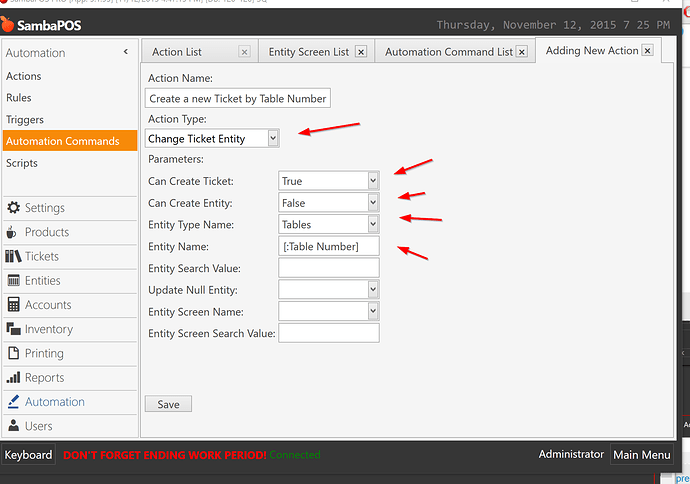Click the Printing page icon
The image size is (690, 484).
(14, 353)
